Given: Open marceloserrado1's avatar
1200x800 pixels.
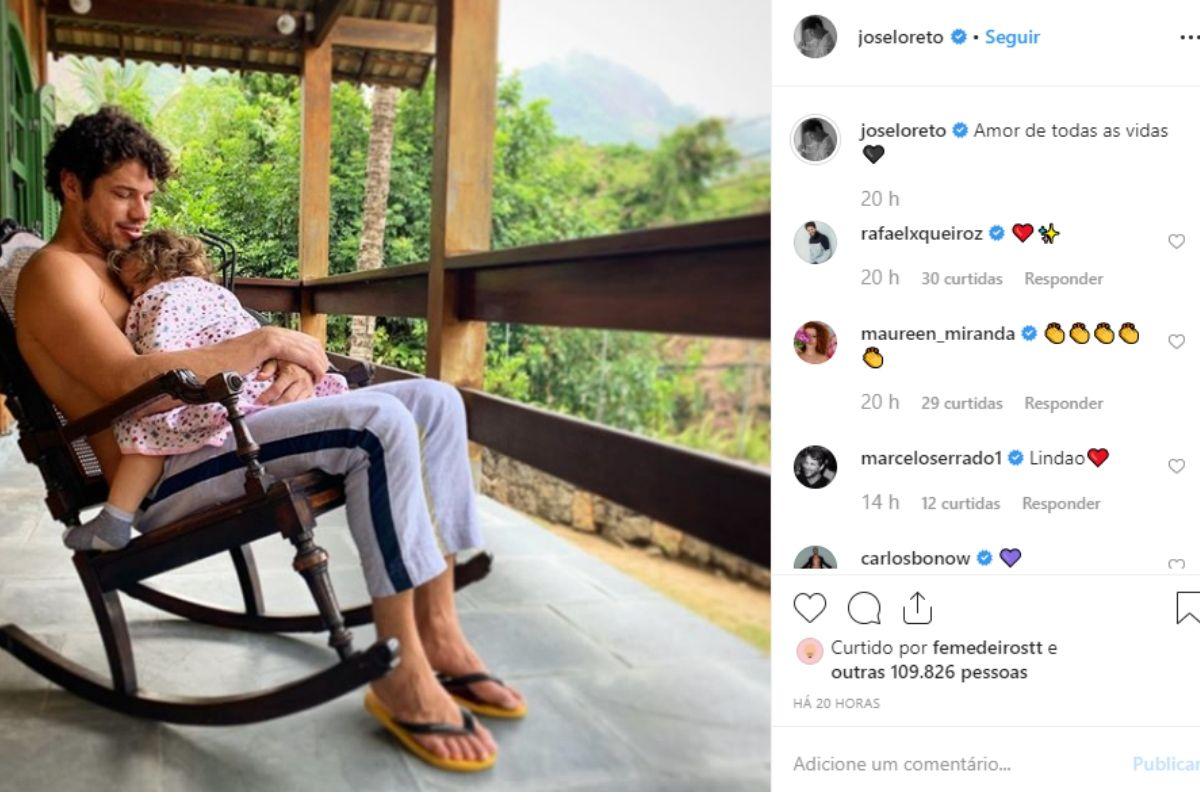Looking at the screenshot, I should 815,467.
